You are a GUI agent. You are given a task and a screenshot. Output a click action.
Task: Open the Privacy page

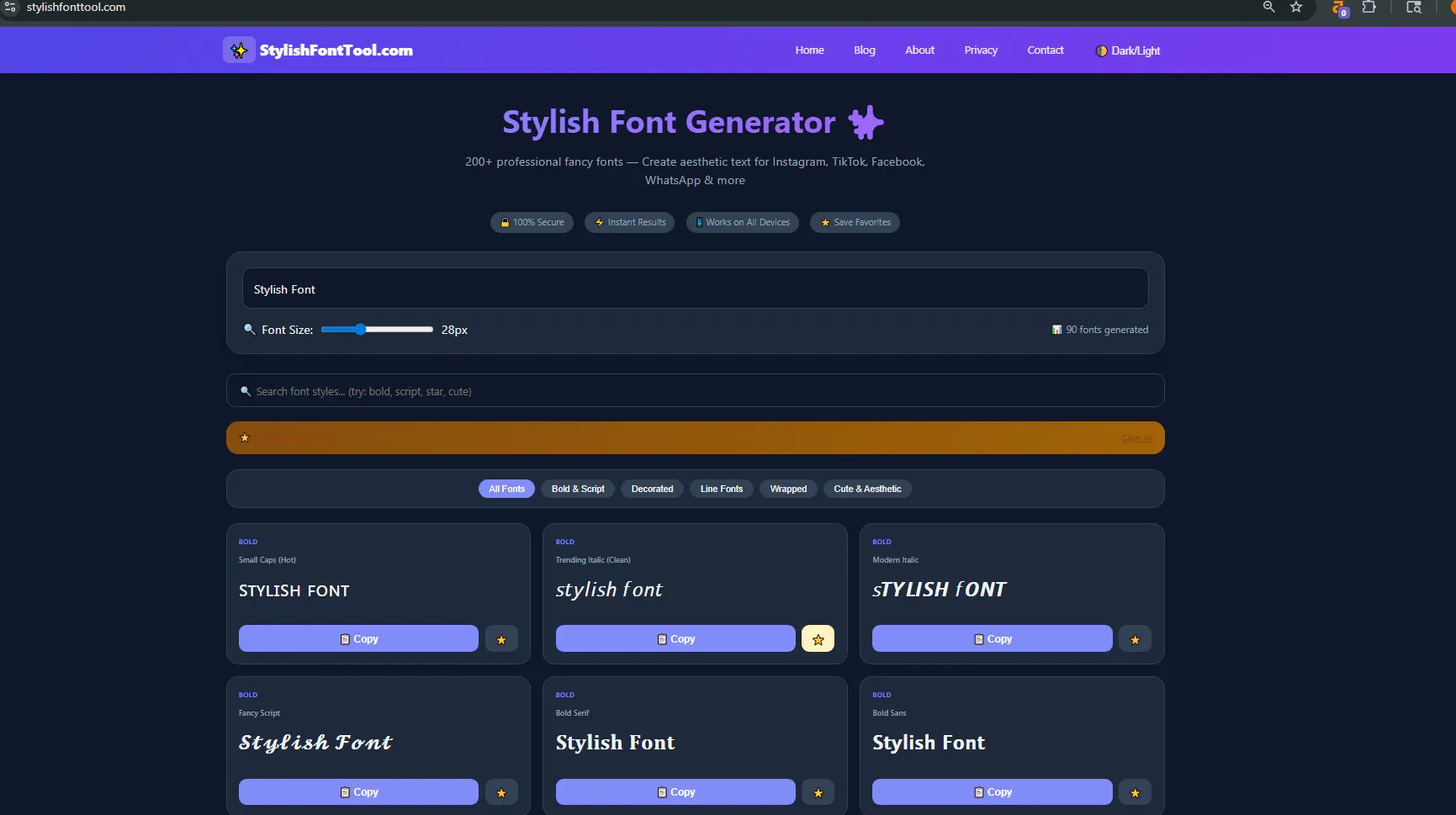coord(981,50)
